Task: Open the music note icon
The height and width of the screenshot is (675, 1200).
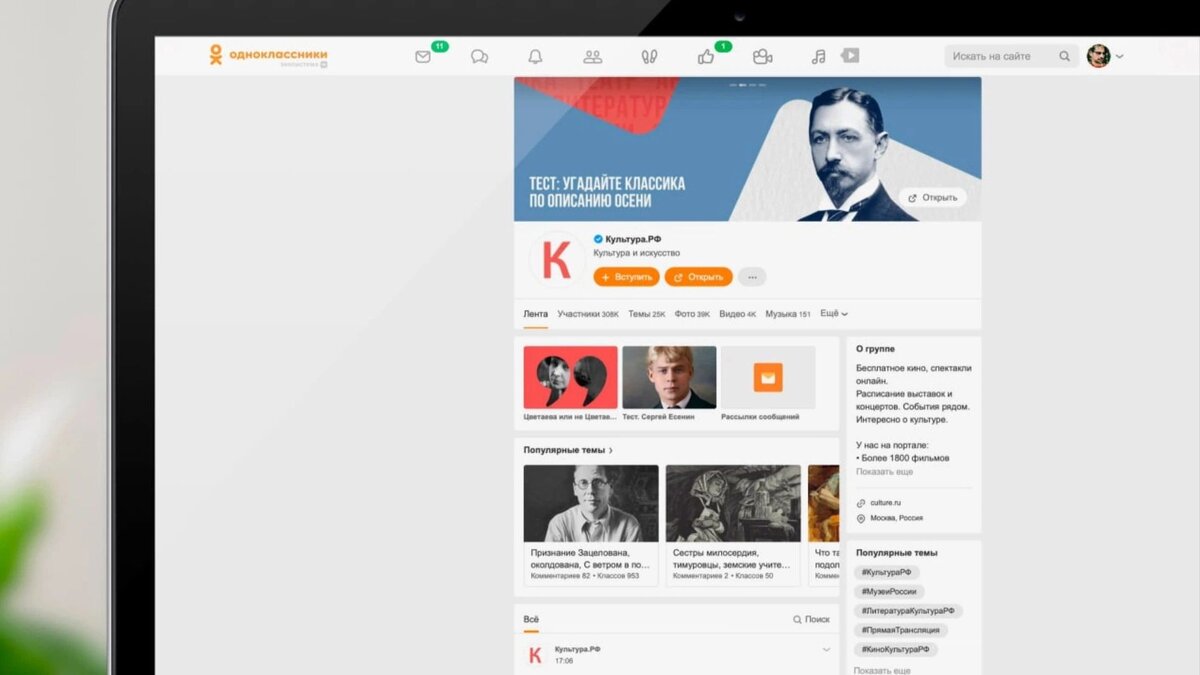Action: point(818,57)
